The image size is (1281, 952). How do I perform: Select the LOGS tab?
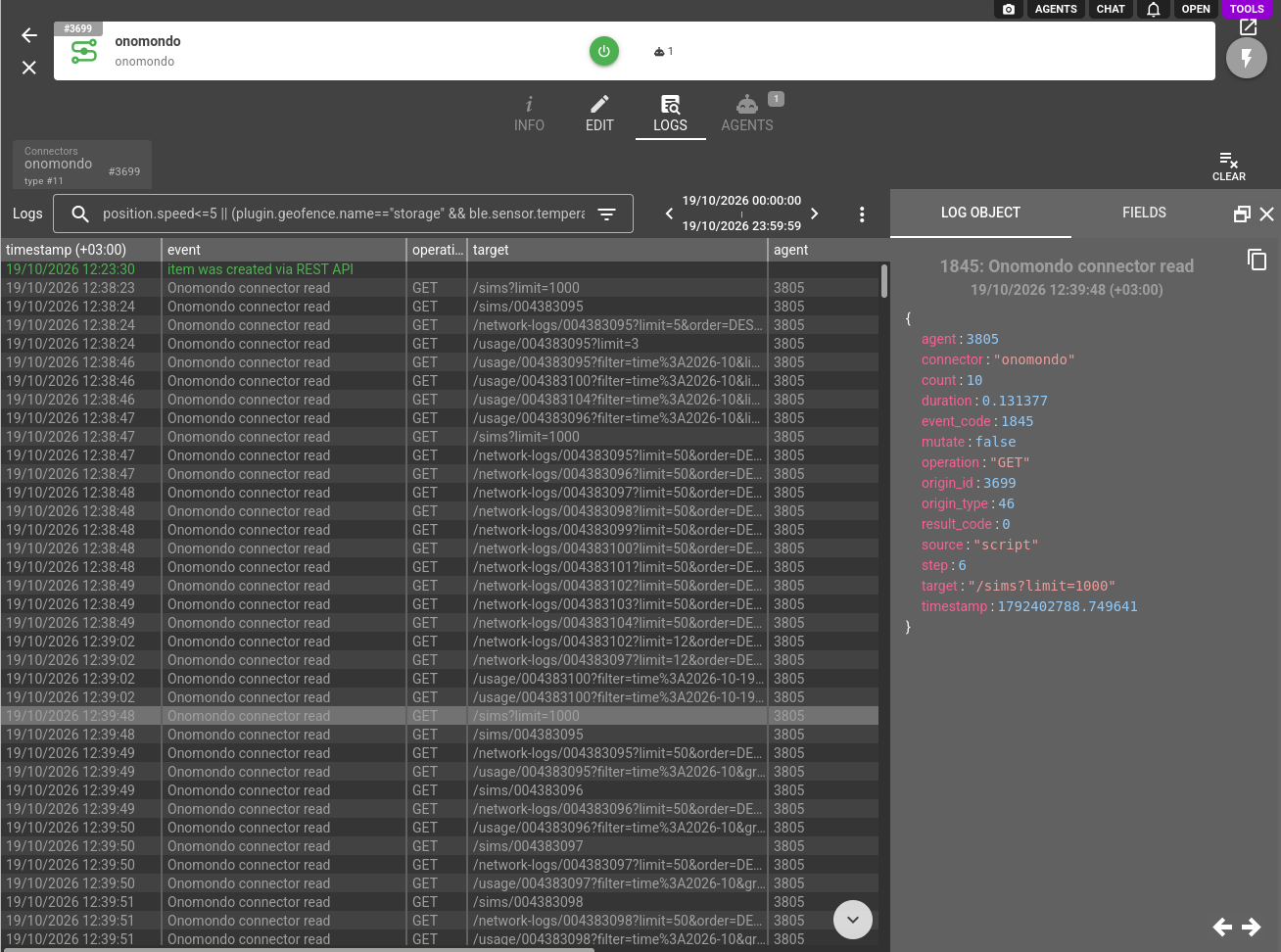(671, 114)
